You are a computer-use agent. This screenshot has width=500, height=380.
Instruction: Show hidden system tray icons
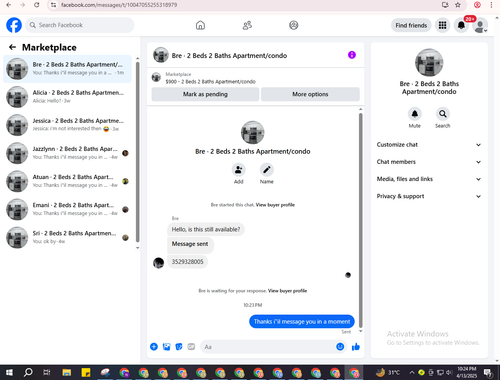412,372
